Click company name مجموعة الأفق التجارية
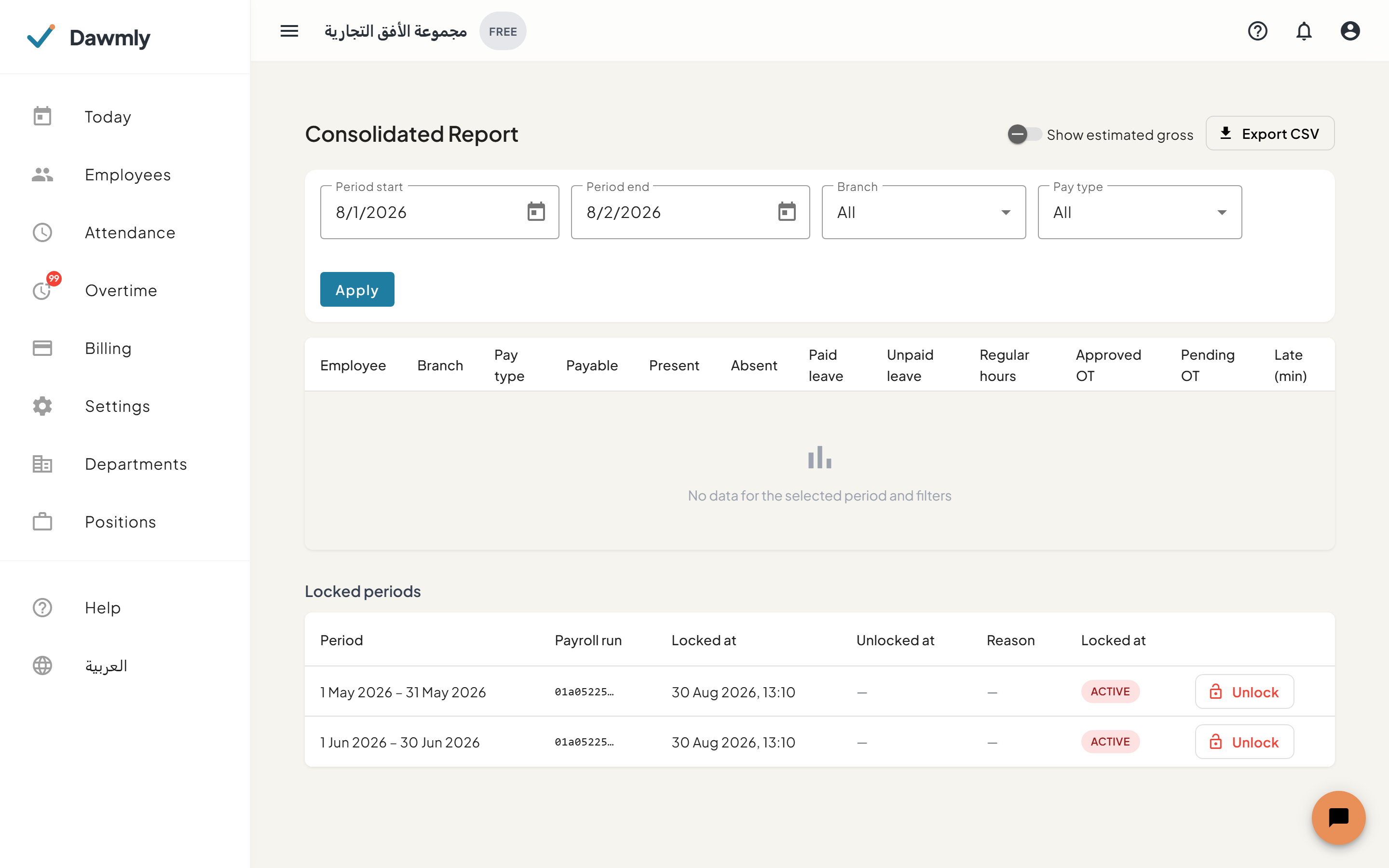The width and height of the screenshot is (1389, 868). tap(395, 31)
